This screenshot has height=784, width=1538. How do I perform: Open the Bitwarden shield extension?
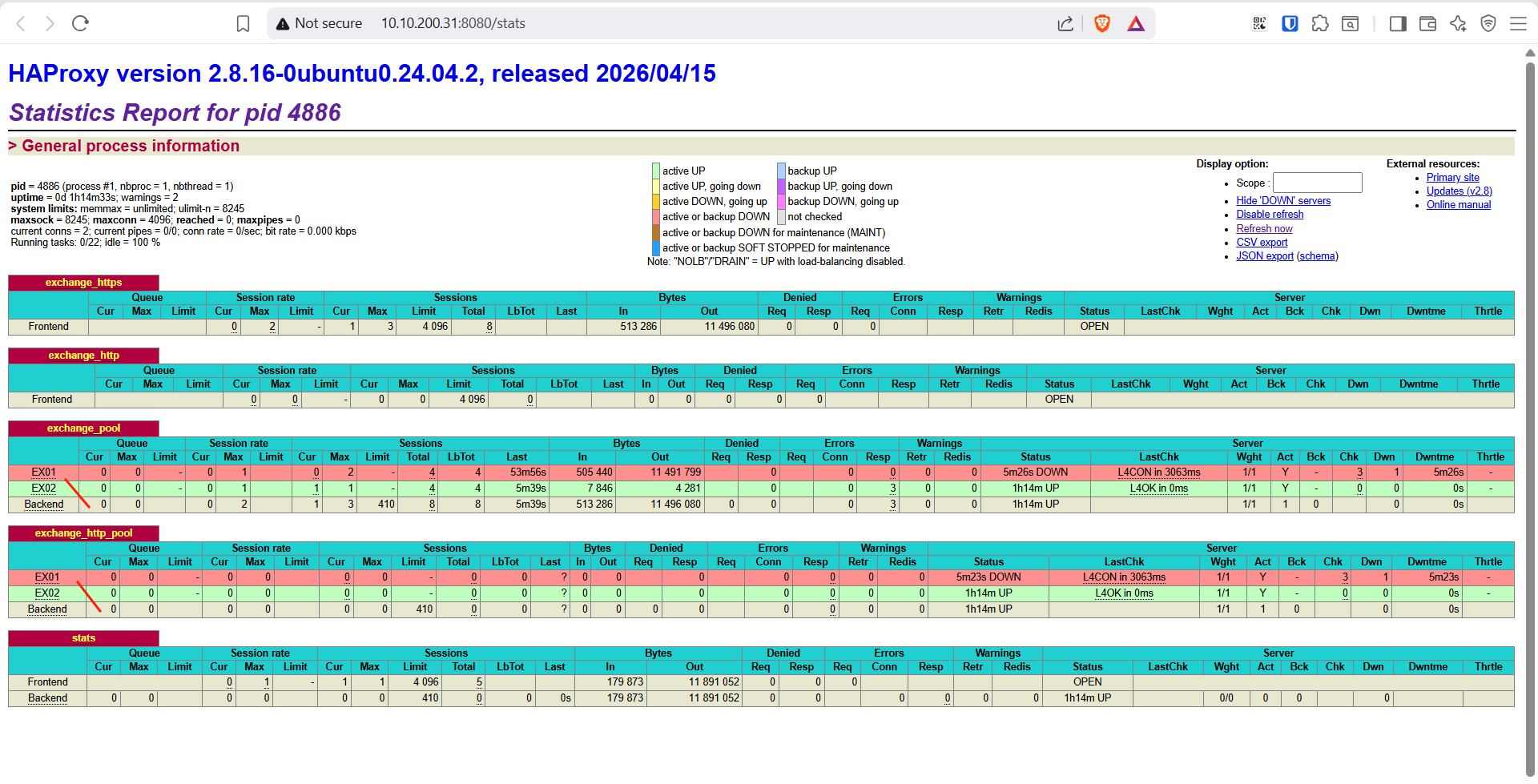(1290, 24)
